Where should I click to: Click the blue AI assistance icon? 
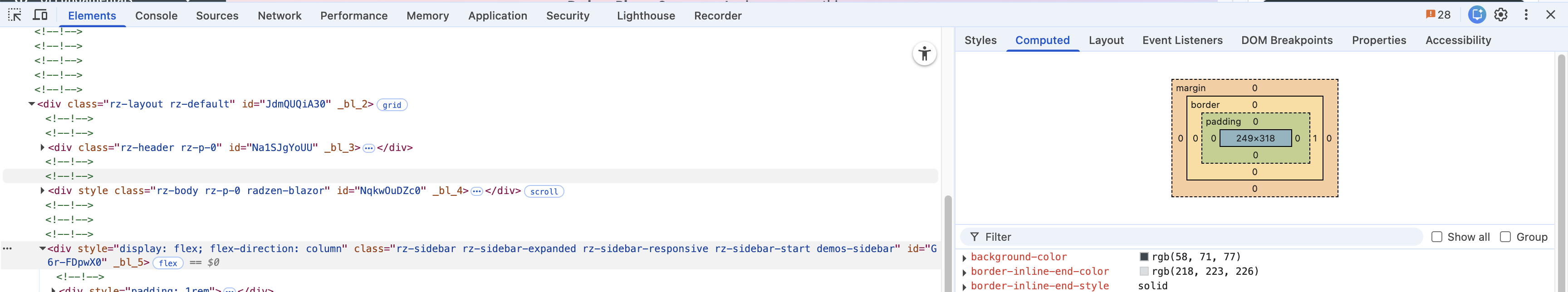(x=1476, y=15)
